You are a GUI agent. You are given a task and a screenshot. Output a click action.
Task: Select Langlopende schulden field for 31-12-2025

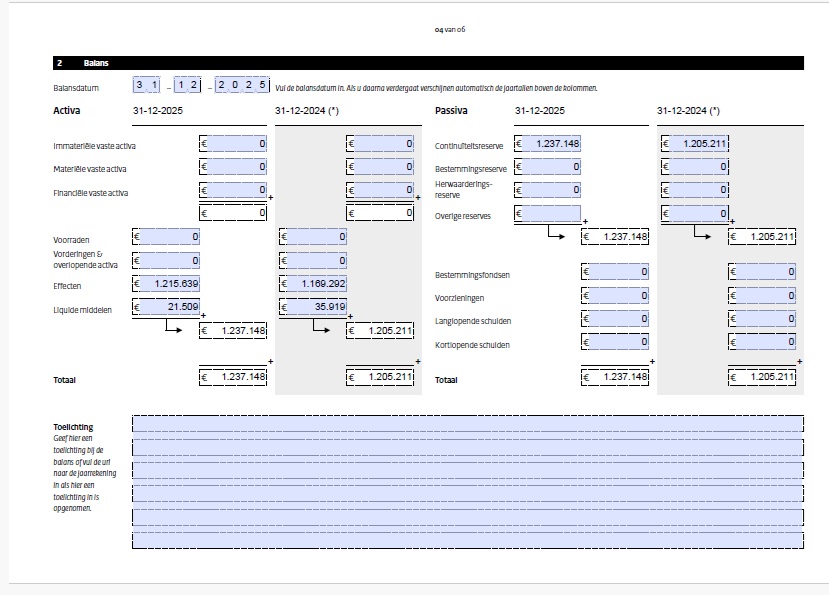coord(615,319)
